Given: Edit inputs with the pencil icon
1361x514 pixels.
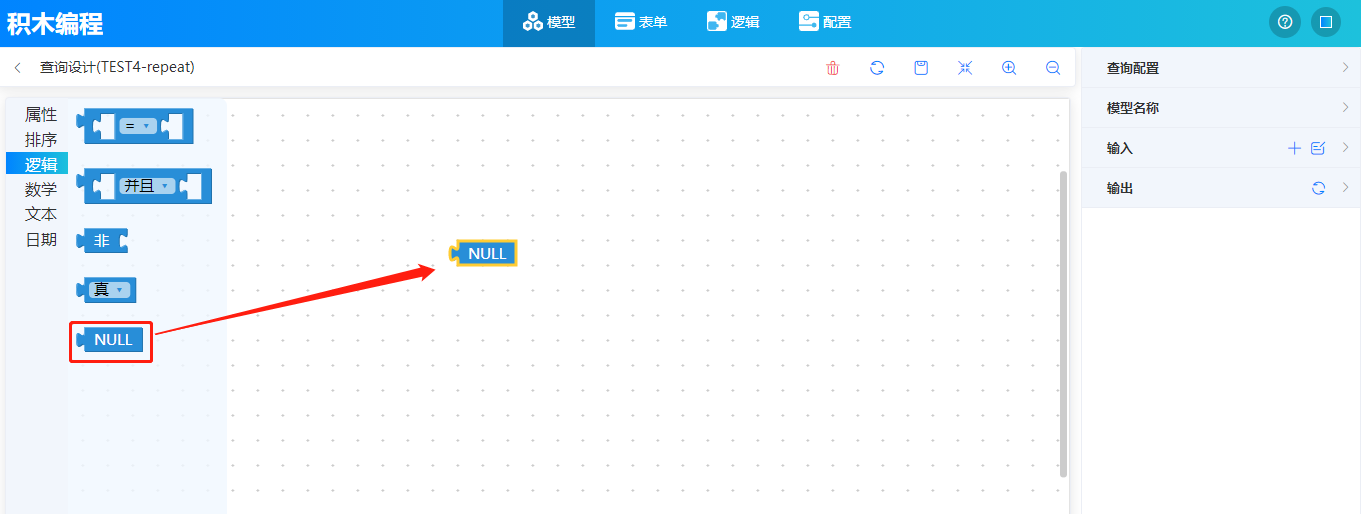Looking at the screenshot, I should pos(1318,148).
